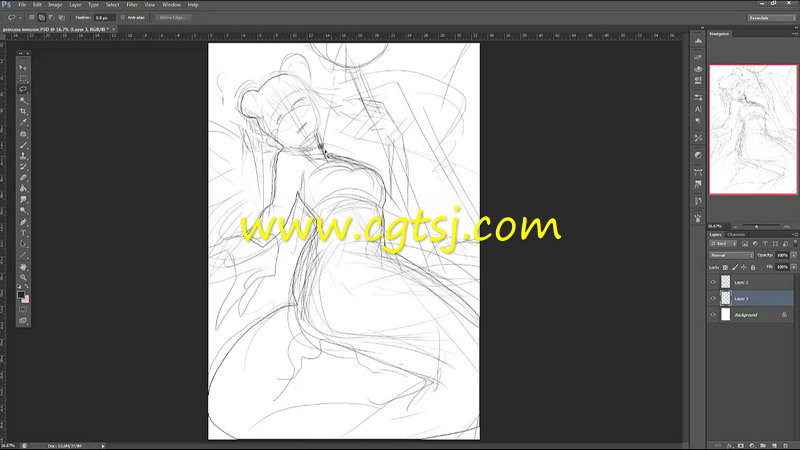
Task: Open the blend mode Normal dropdown
Action: tap(731, 255)
